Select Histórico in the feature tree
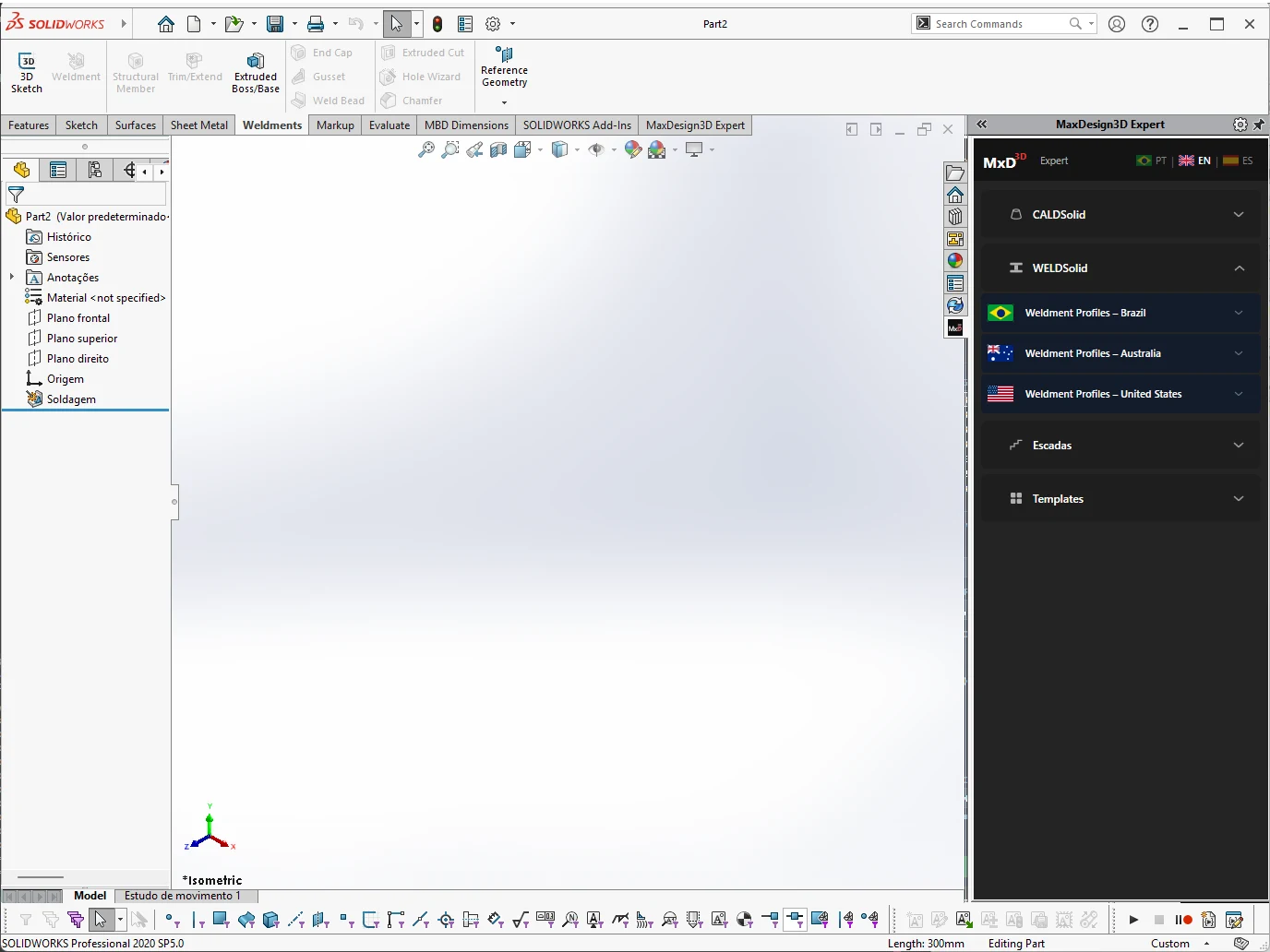1270x952 pixels. click(x=69, y=237)
